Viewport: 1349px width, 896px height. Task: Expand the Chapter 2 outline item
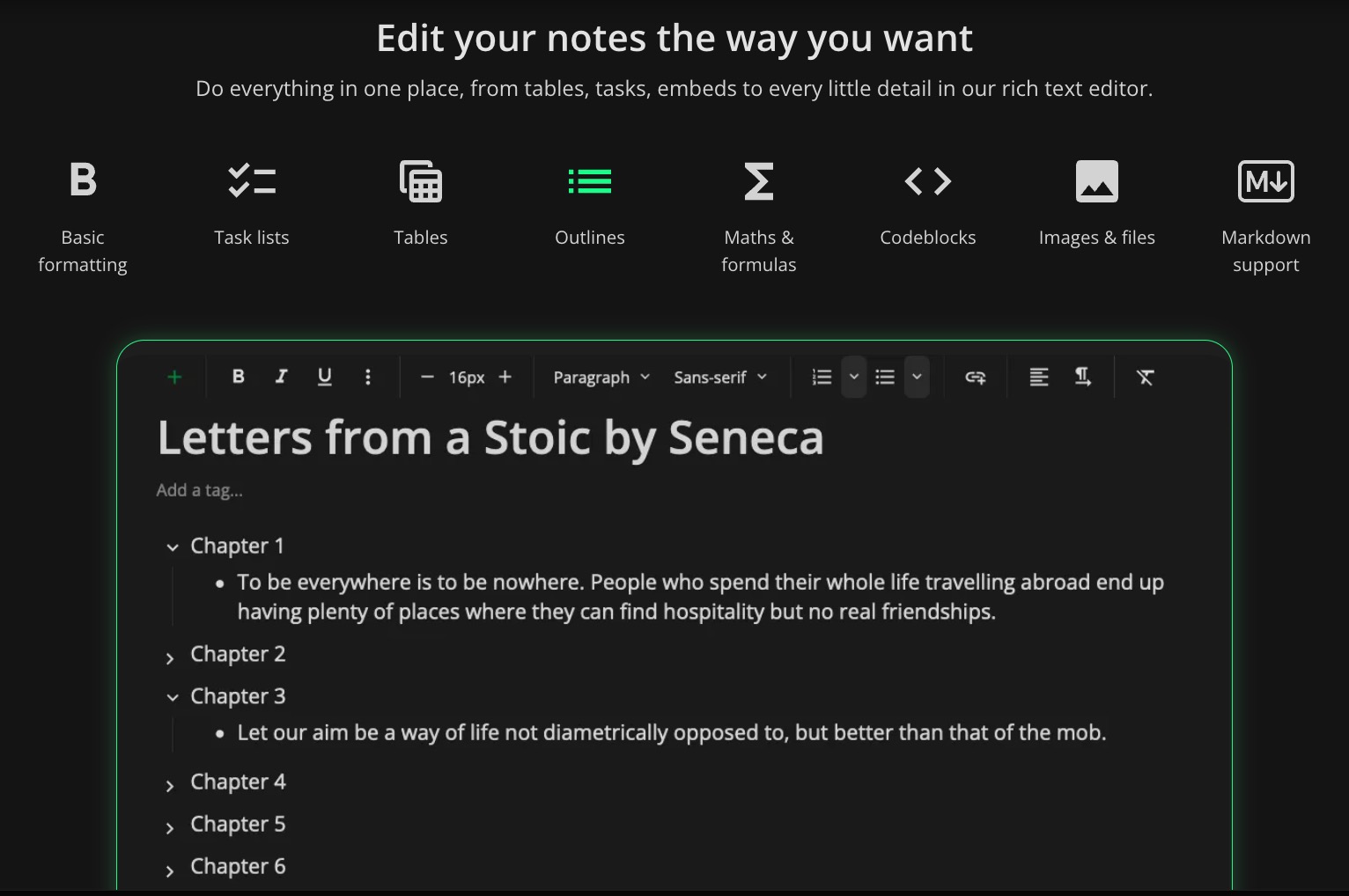(170, 658)
